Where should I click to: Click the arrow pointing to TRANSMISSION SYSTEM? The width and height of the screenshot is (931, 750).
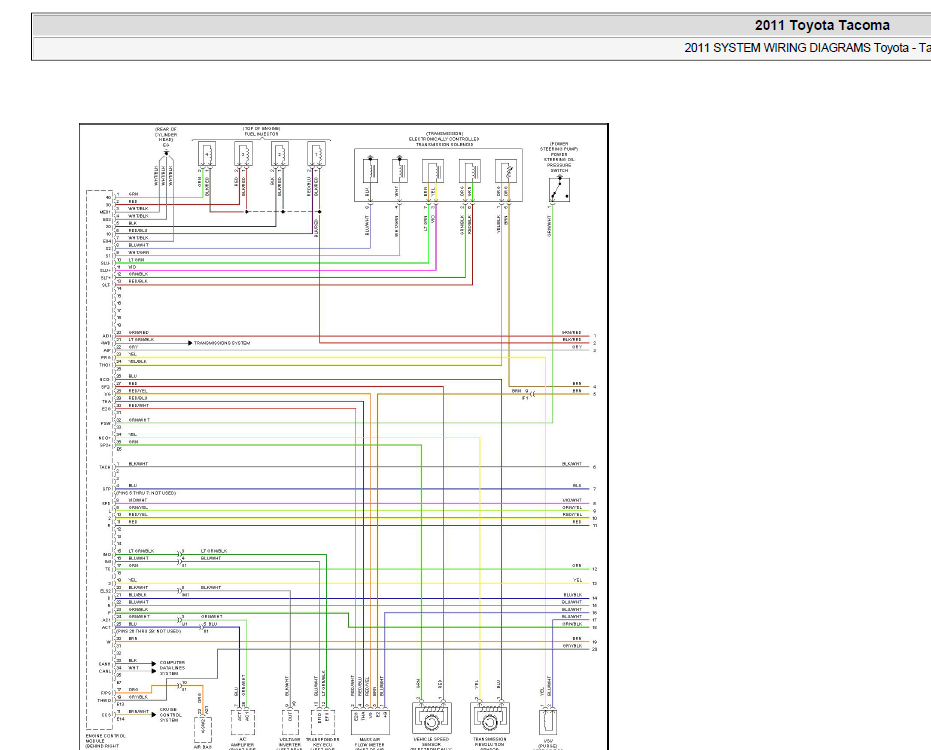coord(190,343)
